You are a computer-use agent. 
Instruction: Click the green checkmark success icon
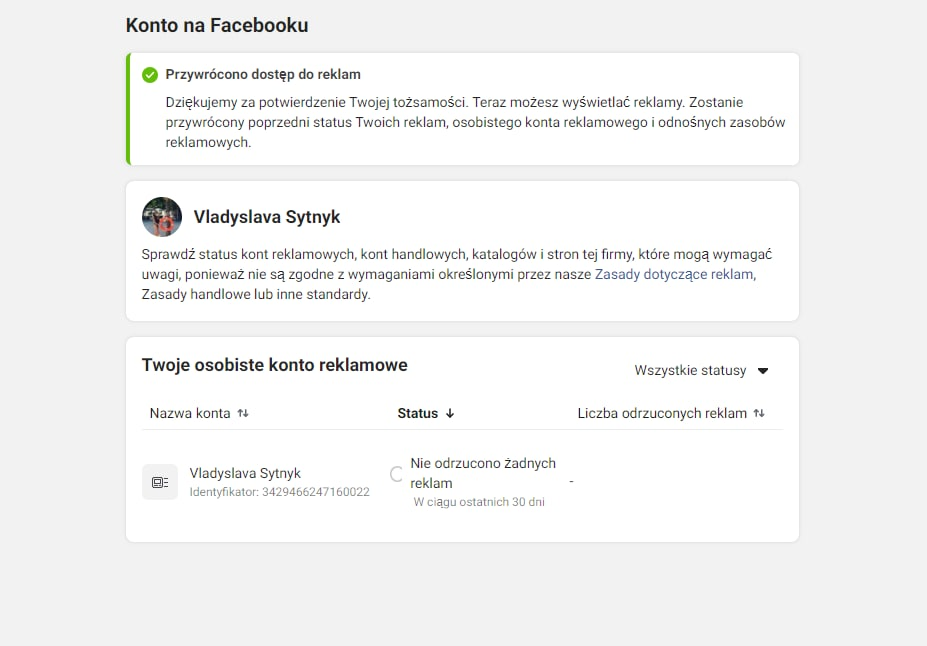click(x=150, y=75)
